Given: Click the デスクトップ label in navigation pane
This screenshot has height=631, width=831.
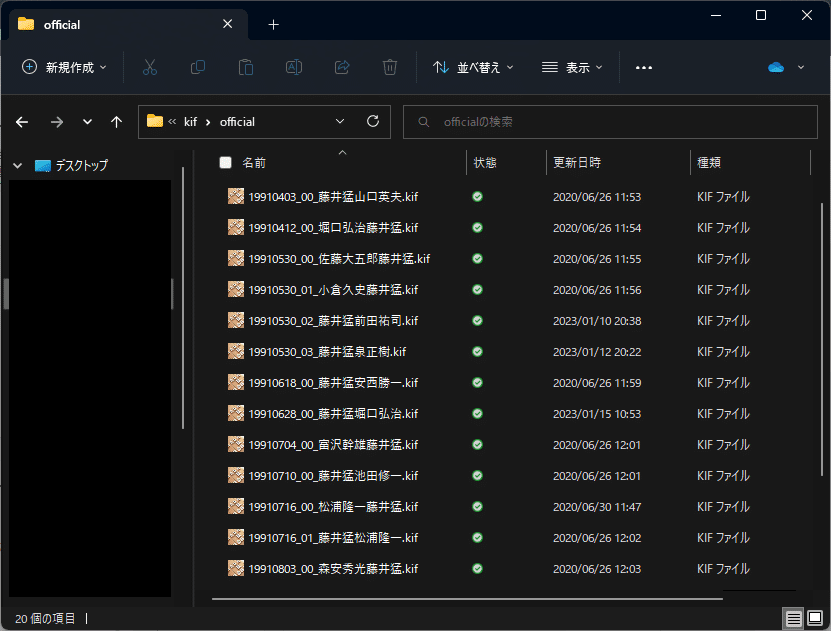Looking at the screenshot, I should click(x=82, y=166).
